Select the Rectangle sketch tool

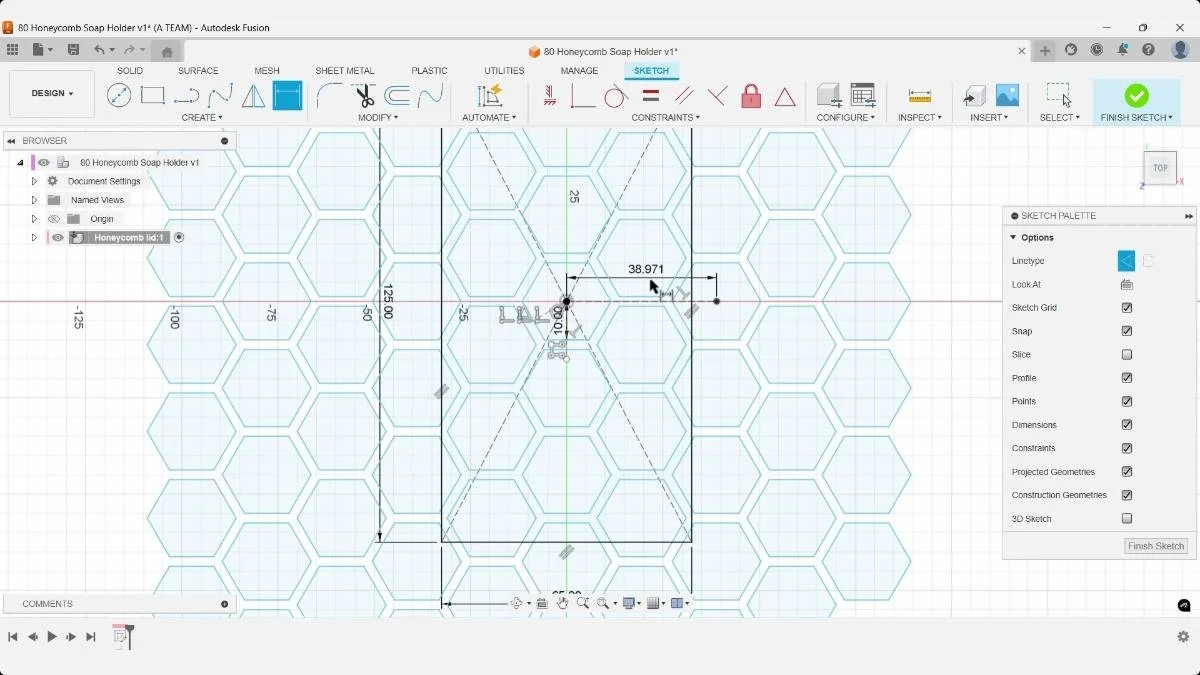(x=152, y=96)
